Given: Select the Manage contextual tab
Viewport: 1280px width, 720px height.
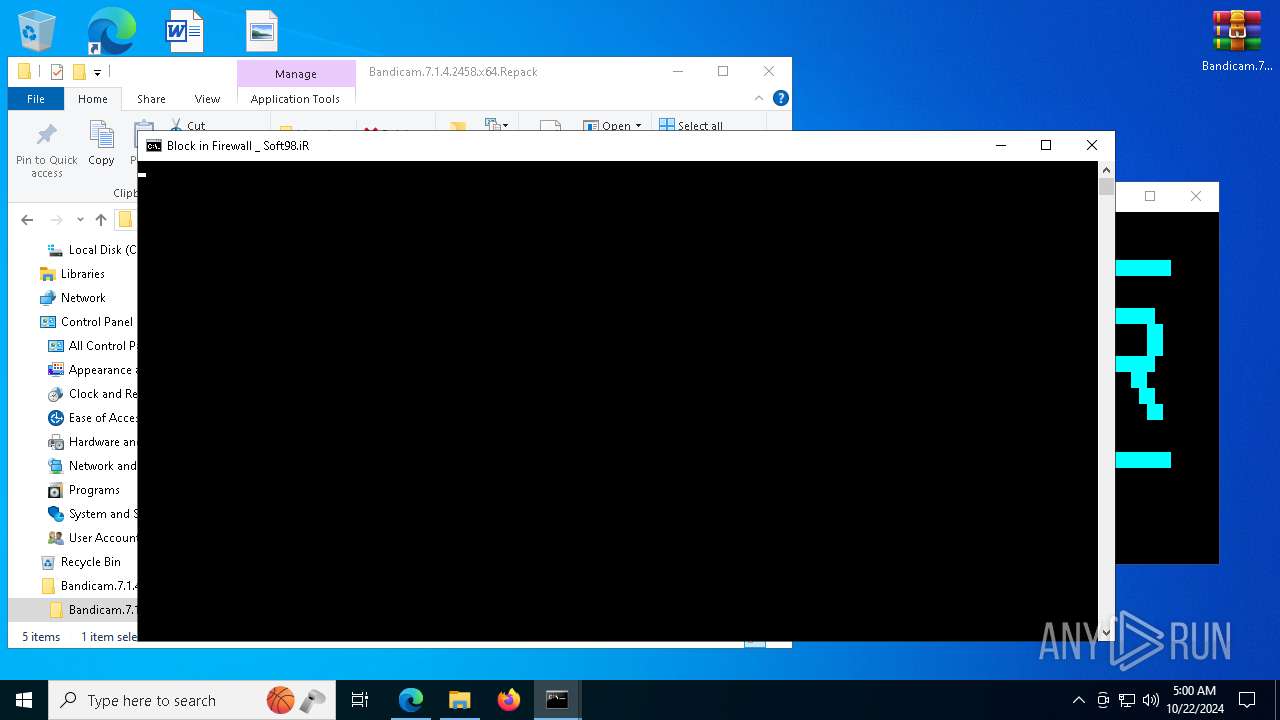Looking at the screenshot, I should [x=296, y=73].
